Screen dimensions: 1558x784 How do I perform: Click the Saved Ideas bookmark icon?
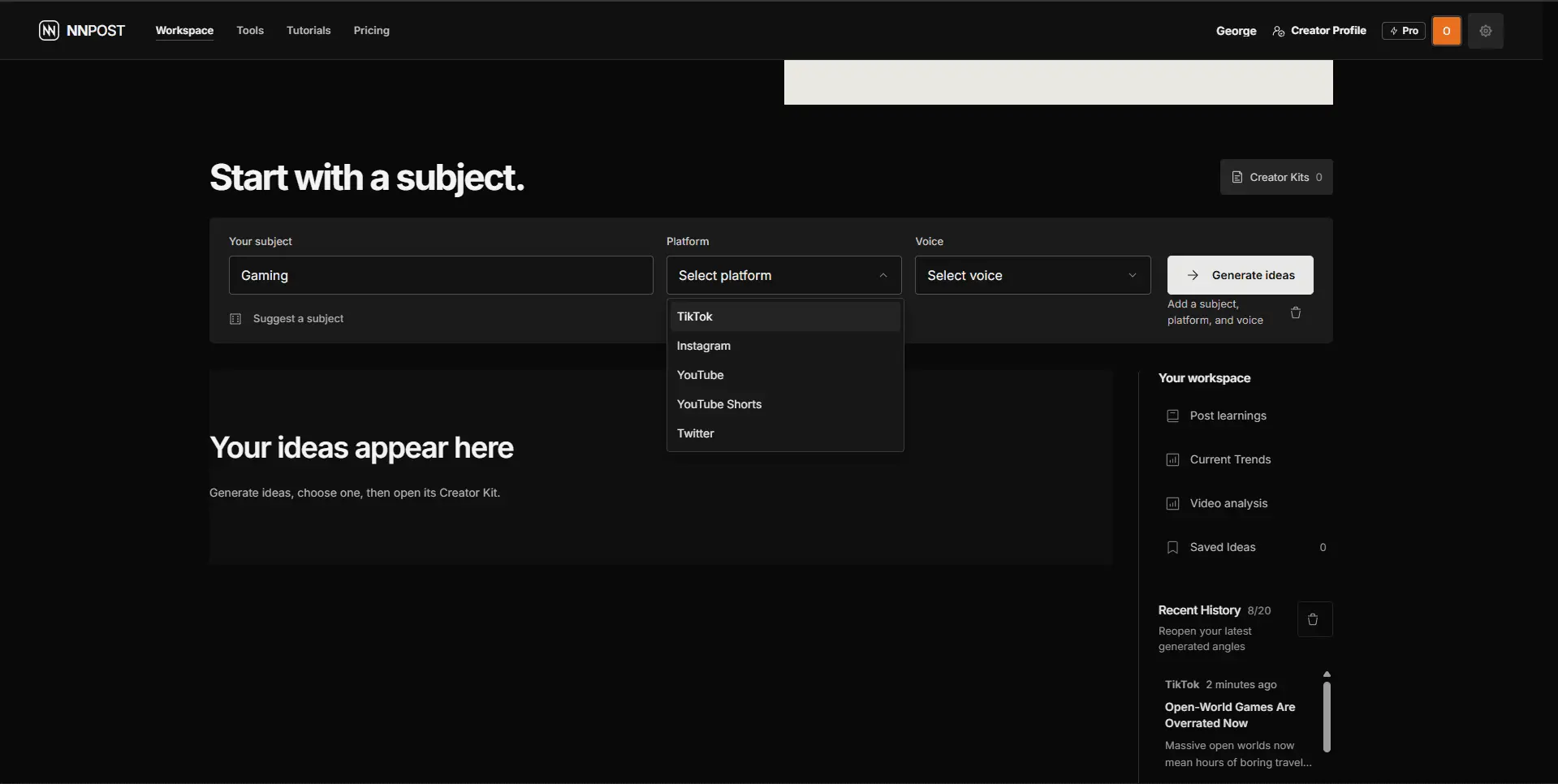[1172, 547]
